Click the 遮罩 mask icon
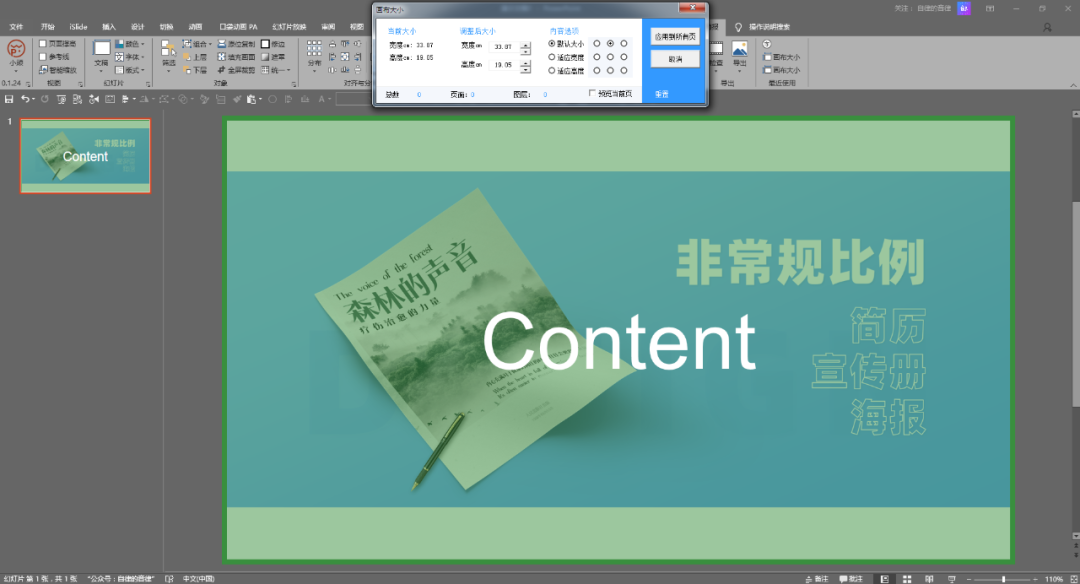The width and height of the screenshot is (1080, 584). 265,57
